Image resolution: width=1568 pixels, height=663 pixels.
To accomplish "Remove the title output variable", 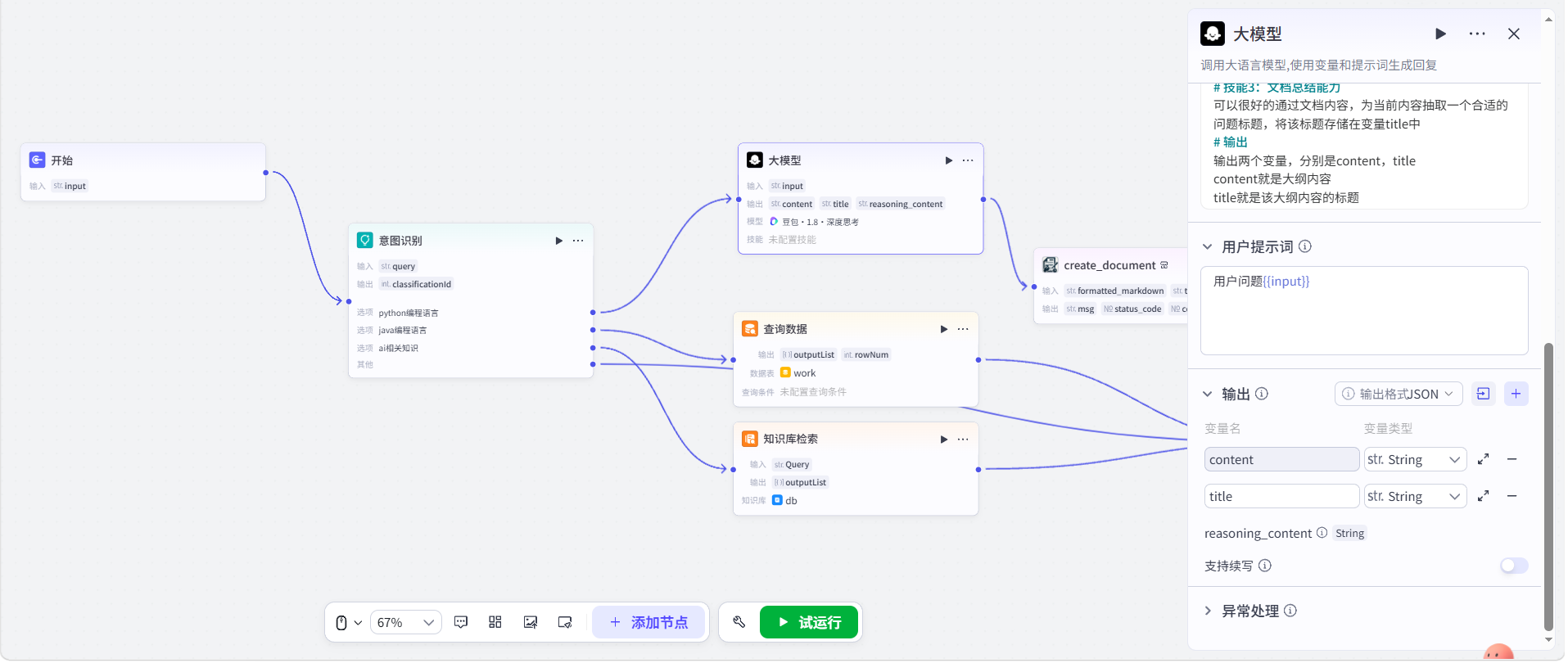I will pyautogui.click(x=1512, y=496).
